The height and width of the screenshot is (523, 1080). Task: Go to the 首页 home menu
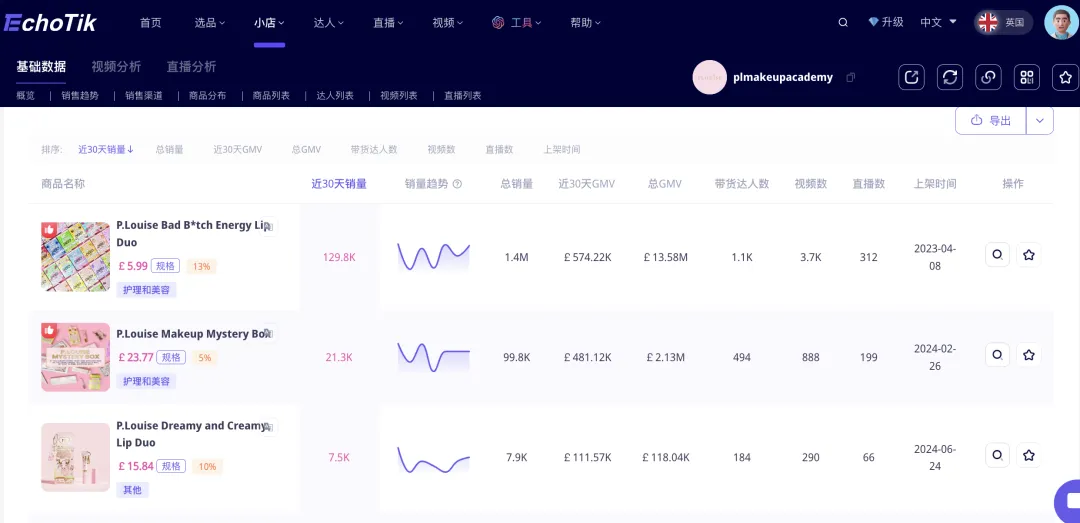150,23
